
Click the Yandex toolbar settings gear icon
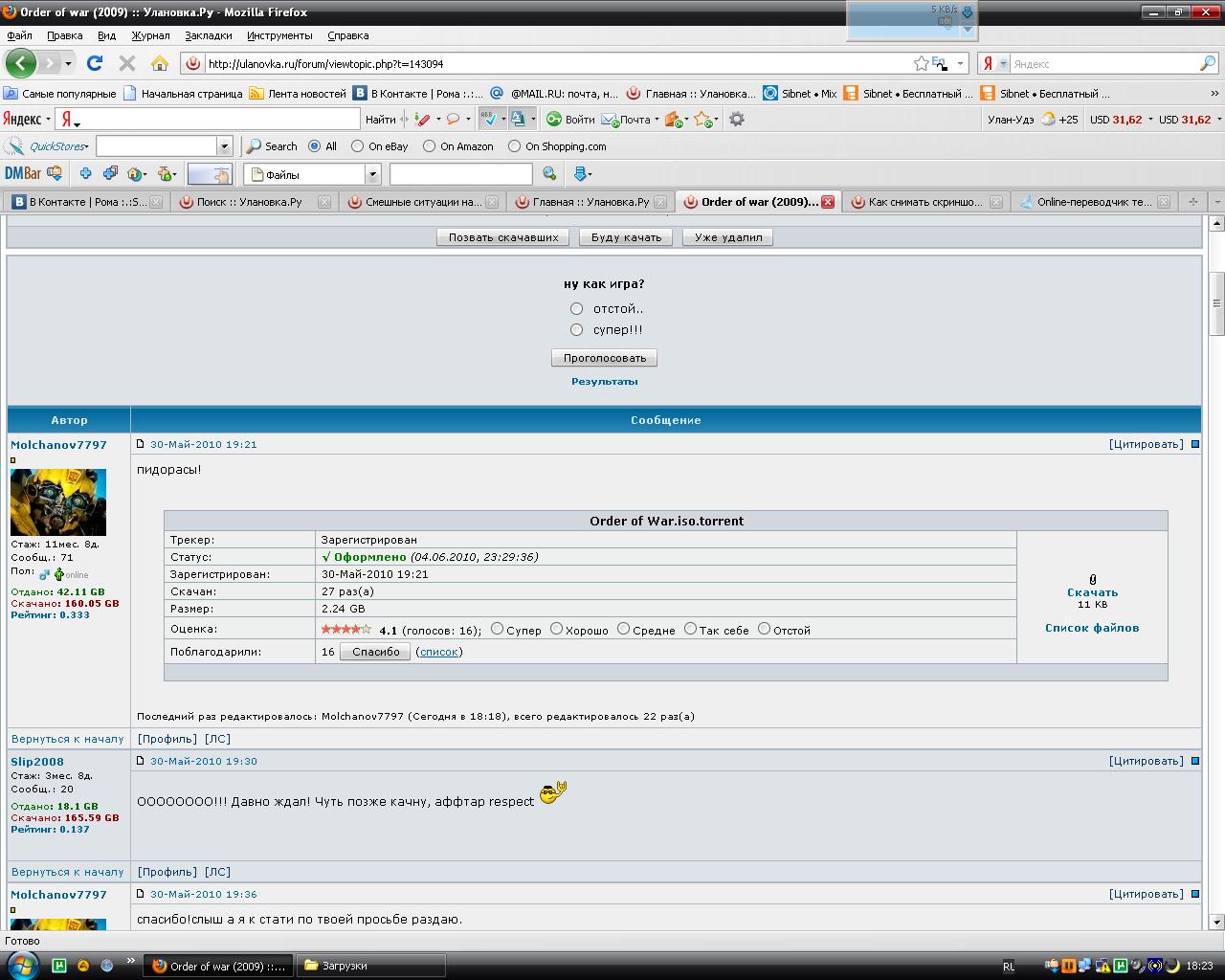(736, 120)
